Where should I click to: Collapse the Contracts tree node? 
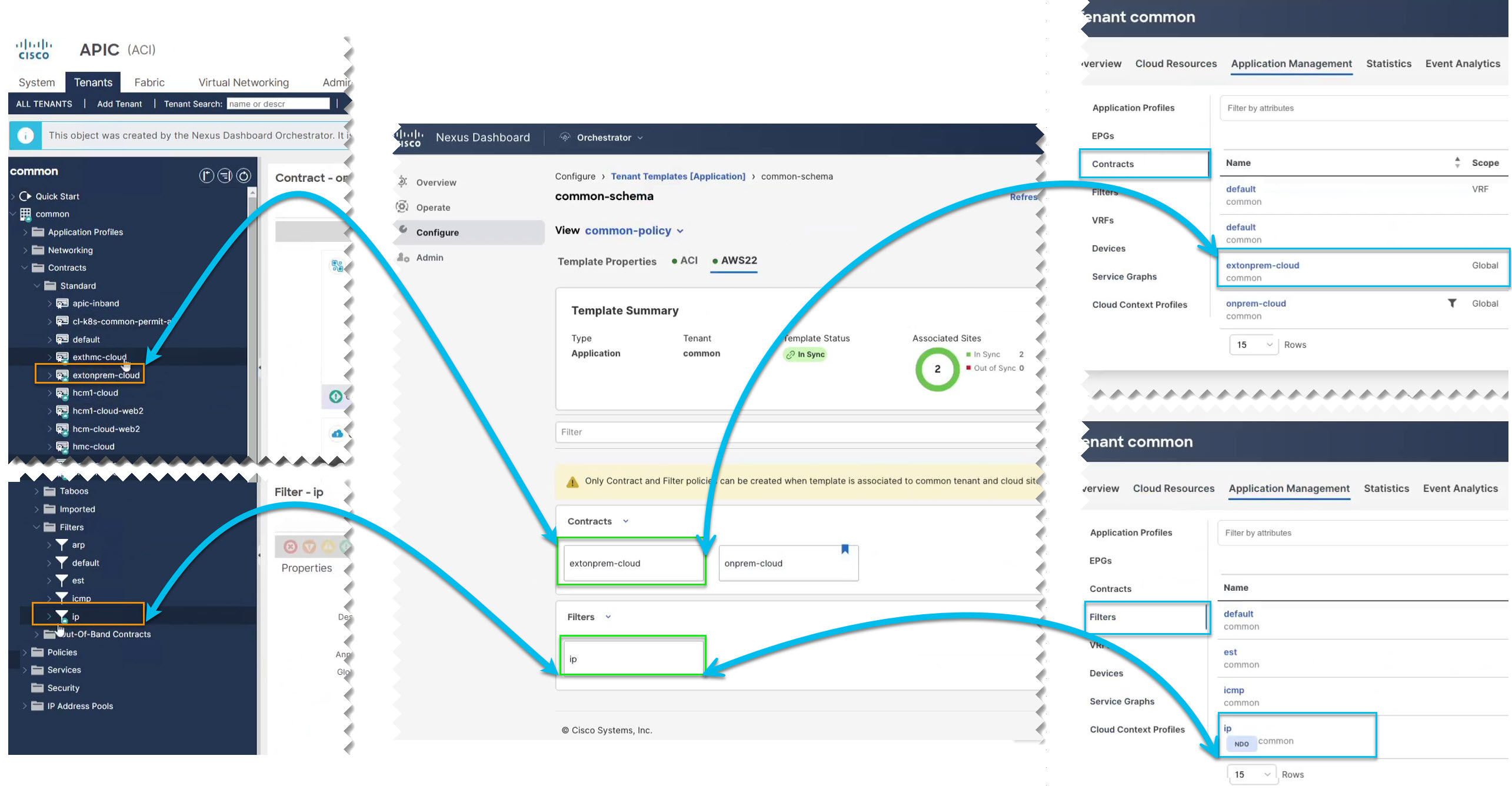[25, 268]
